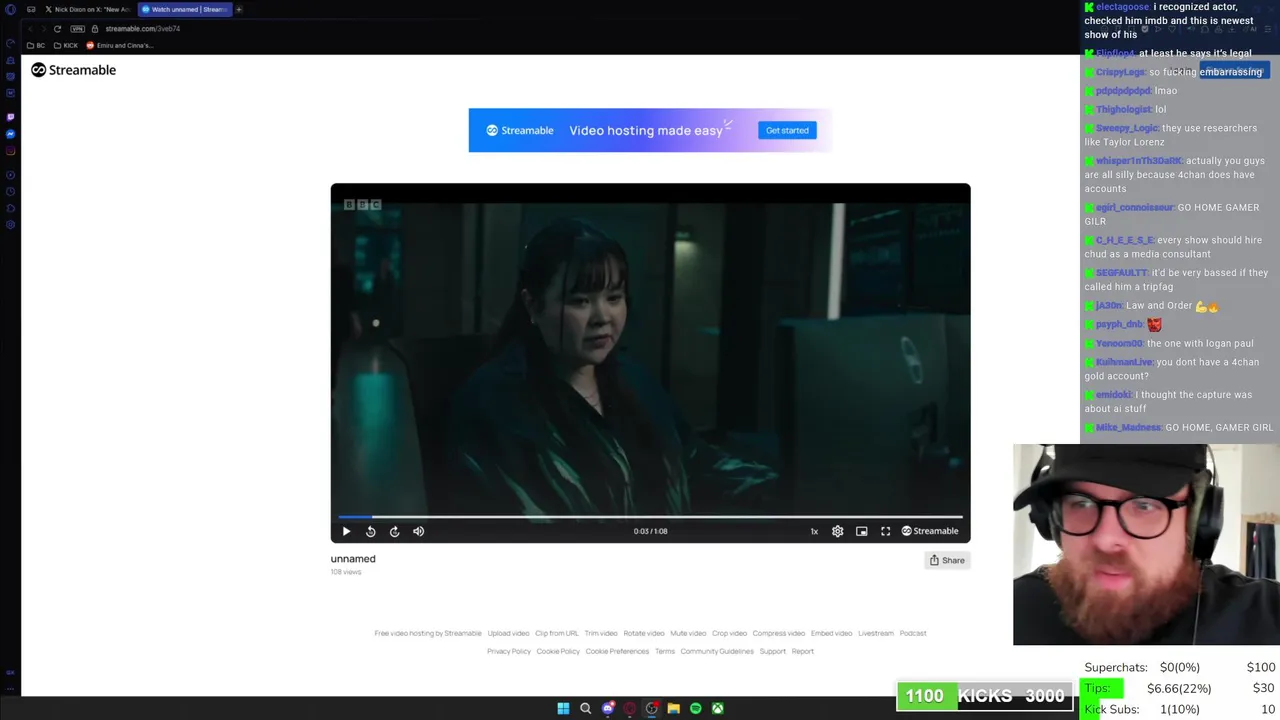Open a new browser tab
This screenshot has width=1280, height=720.
(239, 9)
